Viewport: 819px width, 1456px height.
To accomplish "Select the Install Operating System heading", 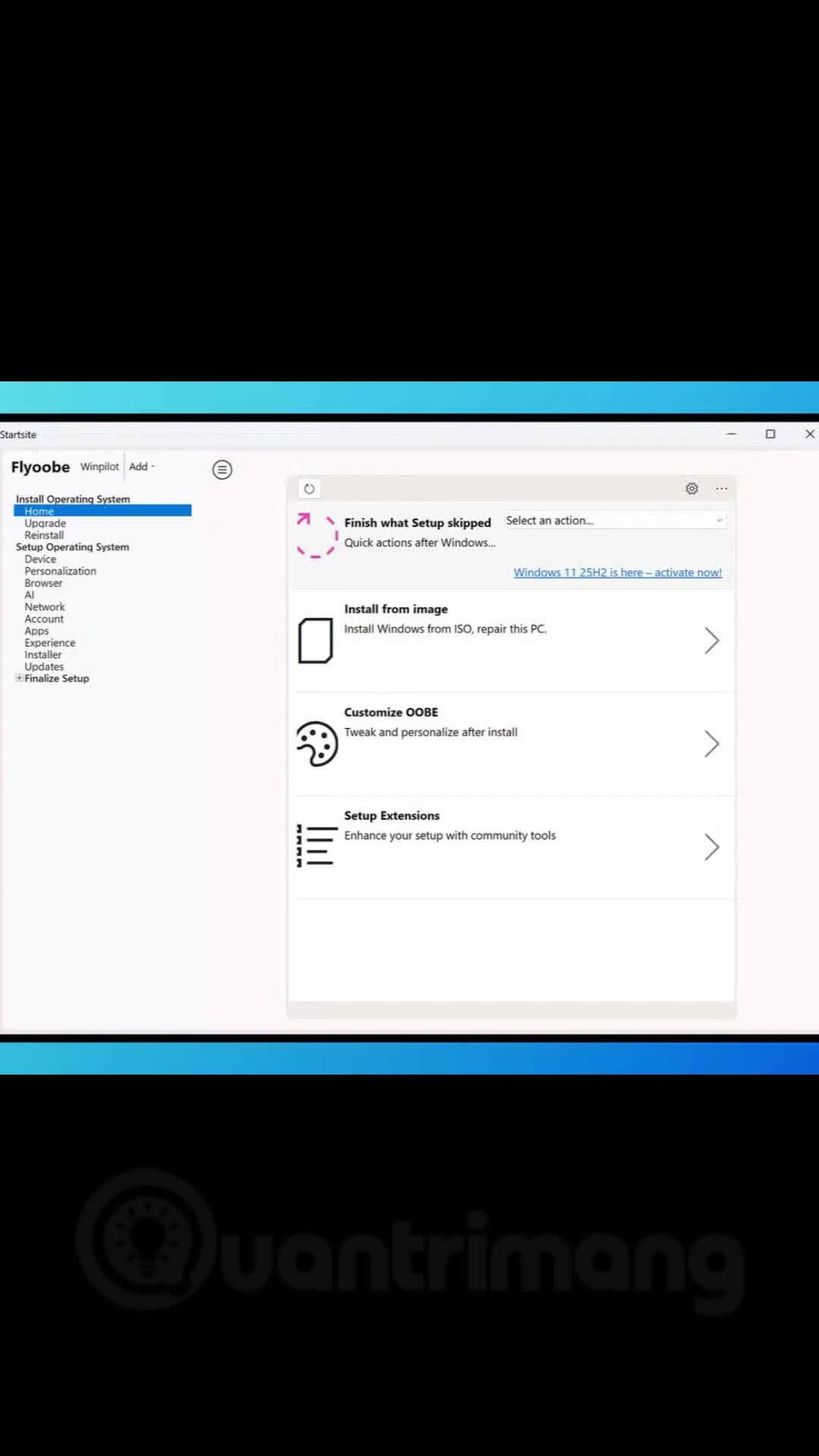I will [73, 499].
